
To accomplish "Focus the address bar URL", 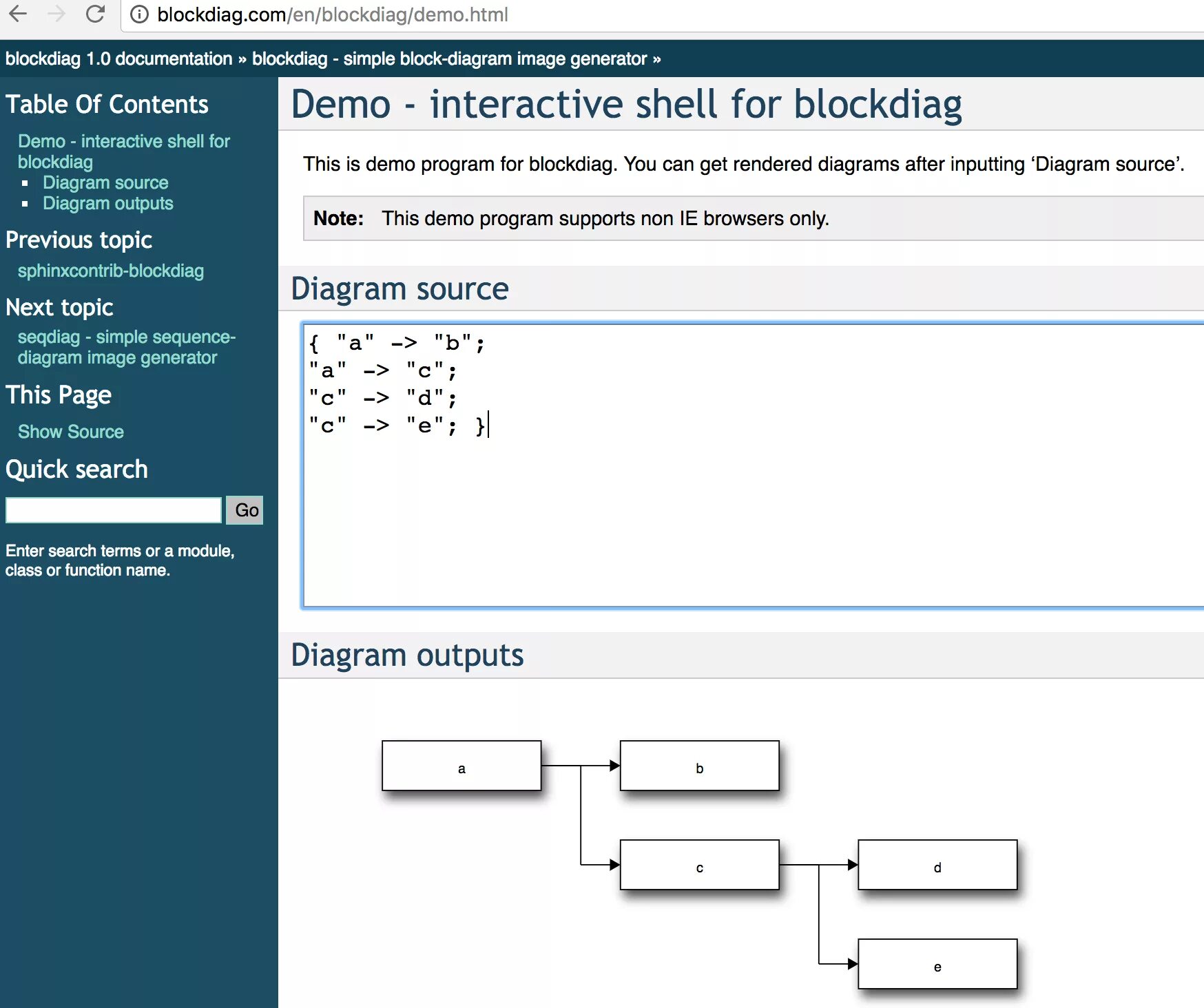I will tap(333, 14).
